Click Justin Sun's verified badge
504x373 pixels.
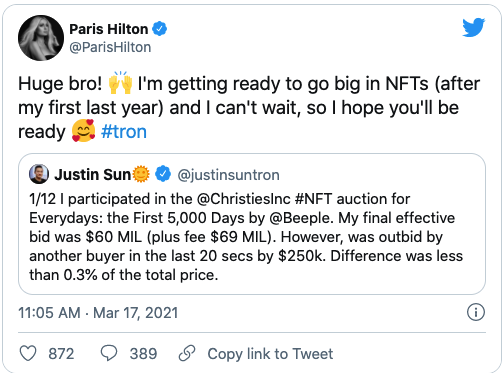click(x=163, y=174)
